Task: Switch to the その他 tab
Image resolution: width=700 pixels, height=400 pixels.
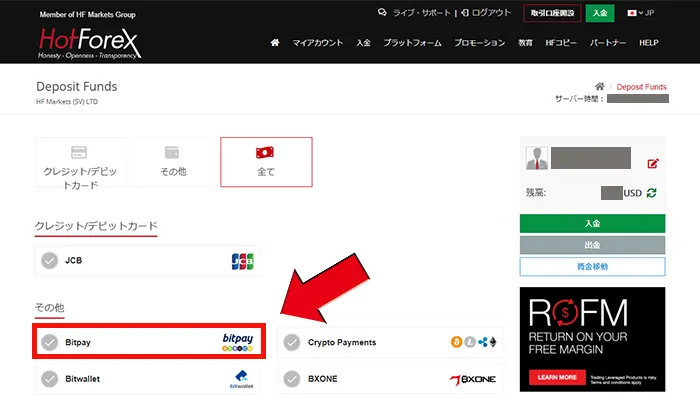Action: pyautogui.click(x=173, y=162)
